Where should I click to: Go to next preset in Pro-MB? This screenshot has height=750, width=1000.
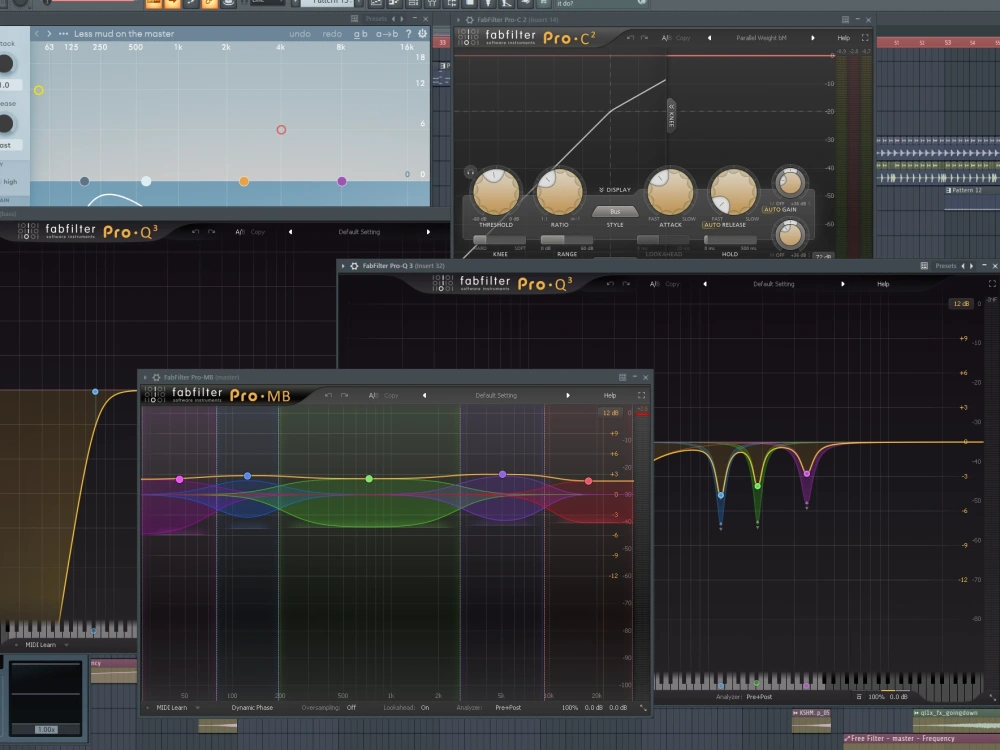click(568, 395)
